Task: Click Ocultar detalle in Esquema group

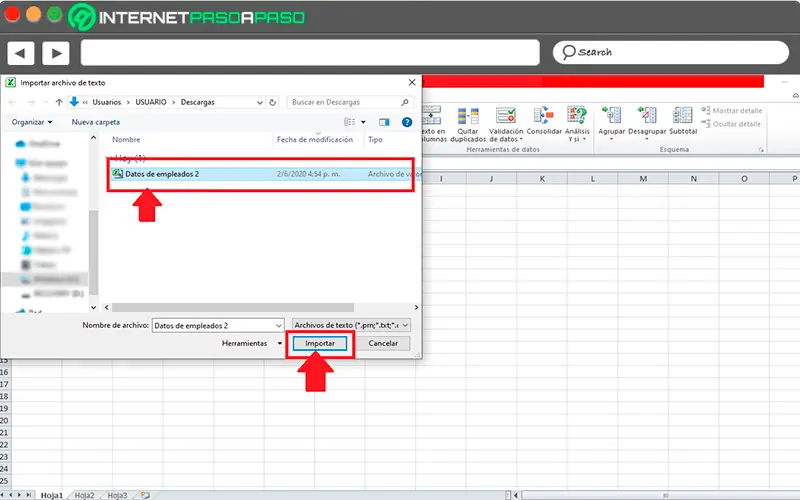Action: pos(732,124)
